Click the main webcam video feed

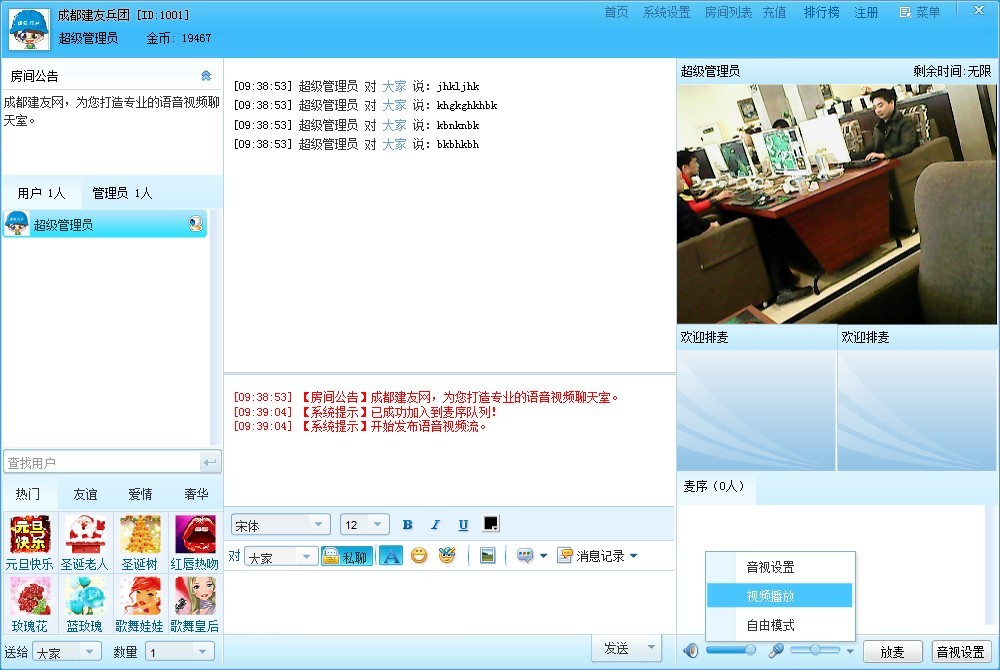pyautogui.click(x=836, y=204)
